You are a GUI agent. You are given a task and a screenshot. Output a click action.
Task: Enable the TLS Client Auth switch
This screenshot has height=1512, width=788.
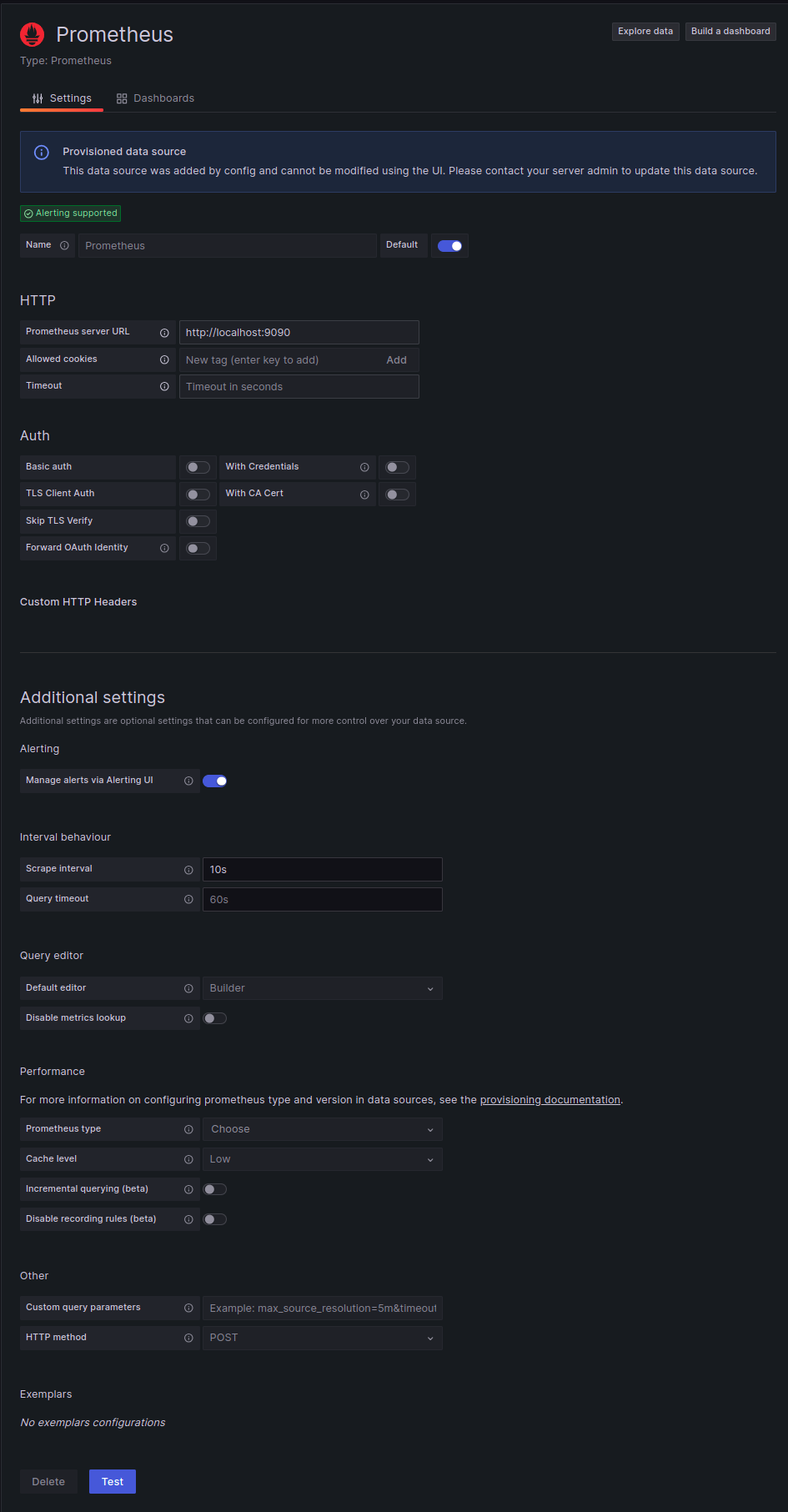pyautogui.click(x=198, y=495)
